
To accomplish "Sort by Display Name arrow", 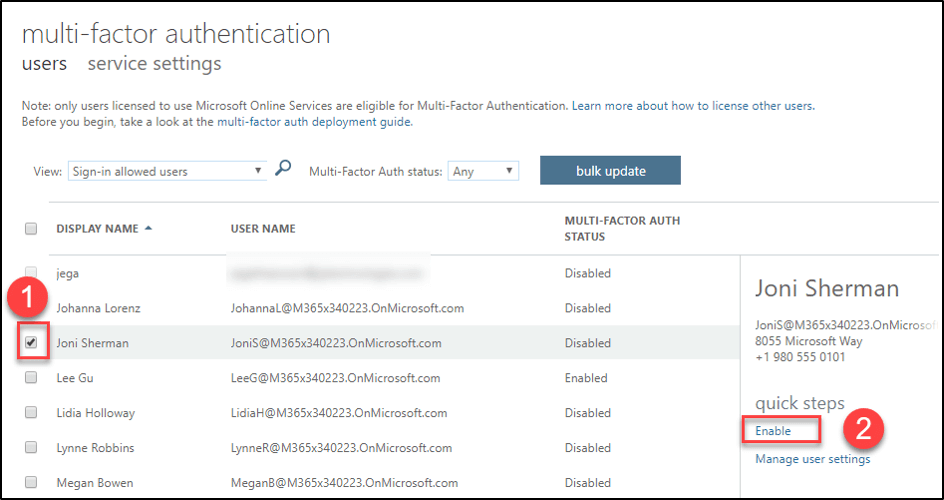I will [x=149, y=228].
